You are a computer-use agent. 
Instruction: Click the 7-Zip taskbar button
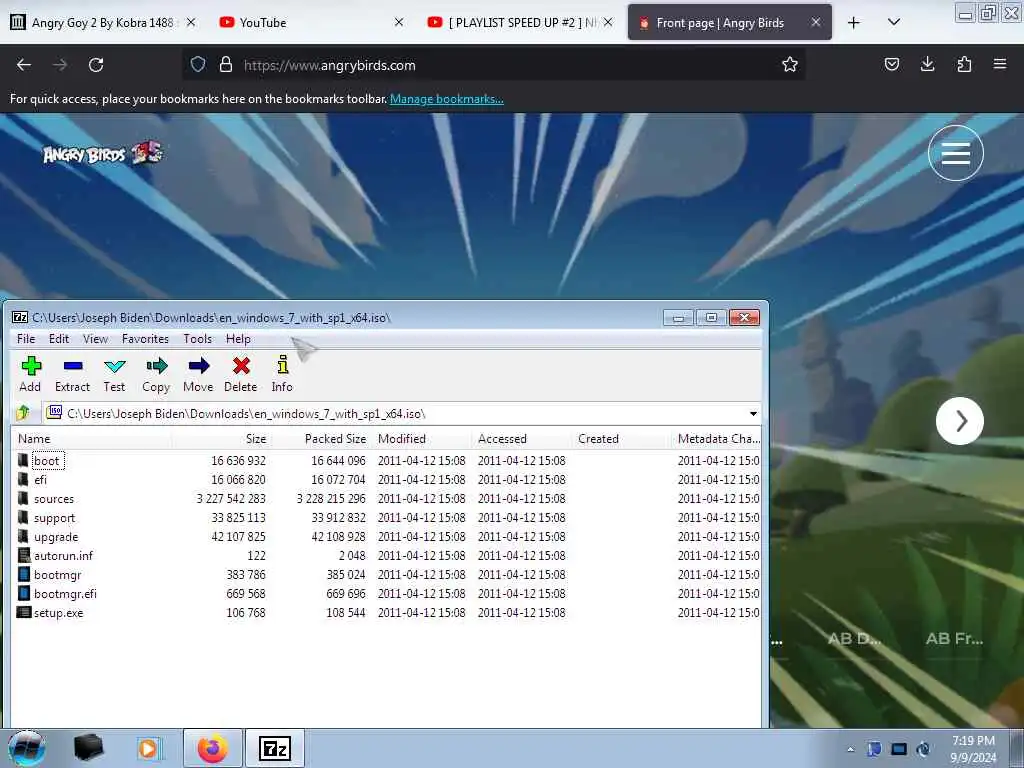pyautogui.click(x=275, y=748)
